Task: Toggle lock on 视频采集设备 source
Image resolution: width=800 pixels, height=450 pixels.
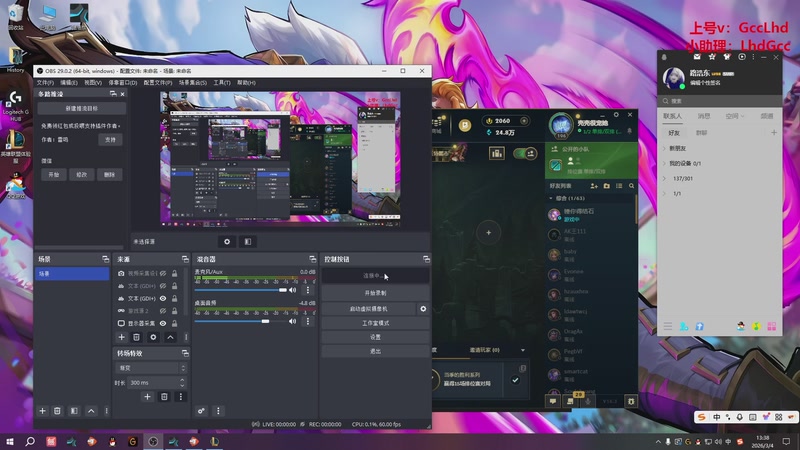Action: tap(174, 273)
